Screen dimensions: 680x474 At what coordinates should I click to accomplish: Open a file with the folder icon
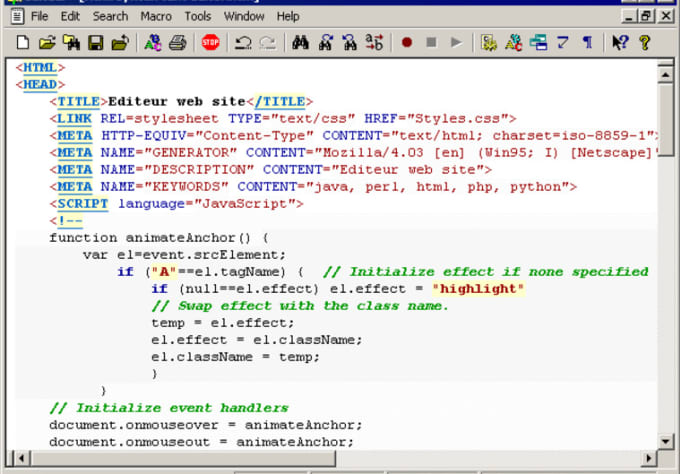pyautogui.click(x=47, y=42)
